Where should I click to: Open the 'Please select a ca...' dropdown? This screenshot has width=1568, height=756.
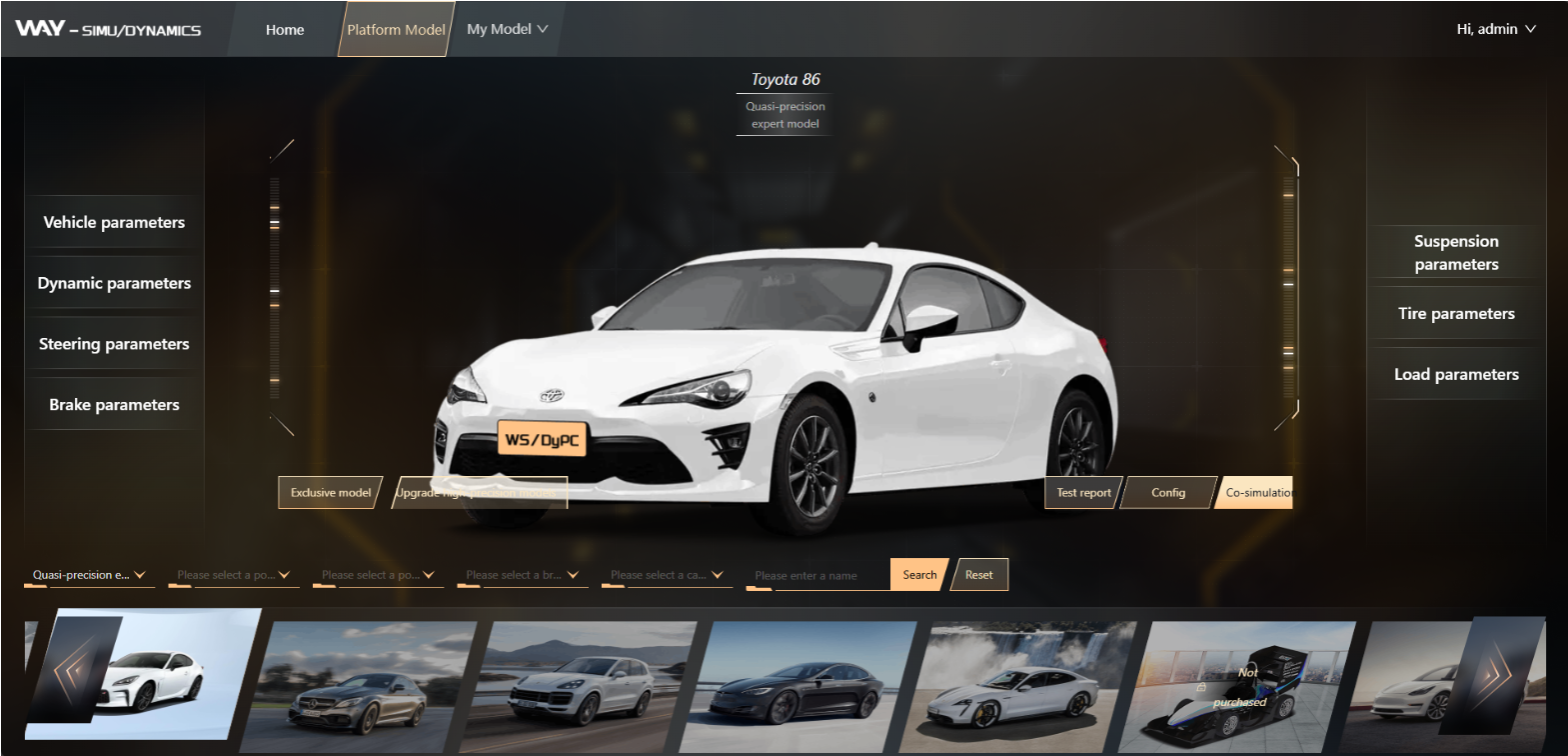tap(667, 575)
